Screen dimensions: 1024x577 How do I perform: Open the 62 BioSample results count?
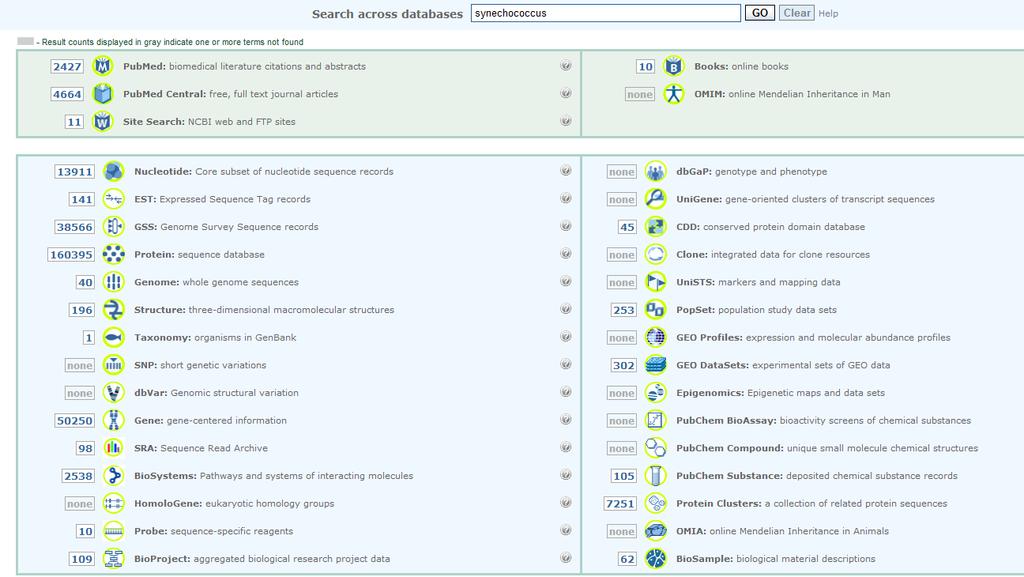[x=627, y=559]
